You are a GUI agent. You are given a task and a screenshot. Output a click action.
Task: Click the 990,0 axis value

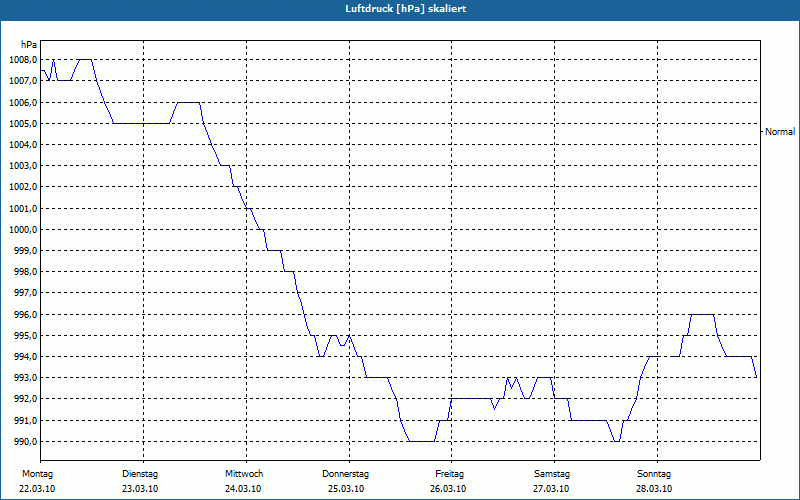pos(26,441)
